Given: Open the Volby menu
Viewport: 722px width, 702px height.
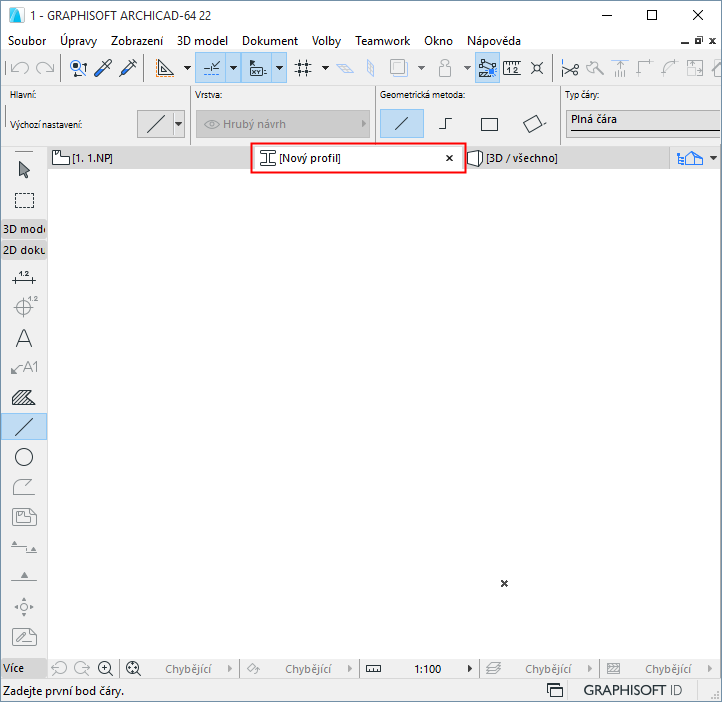Looking at the screenshot, I should pyautogui.click(x=326, y=41).
